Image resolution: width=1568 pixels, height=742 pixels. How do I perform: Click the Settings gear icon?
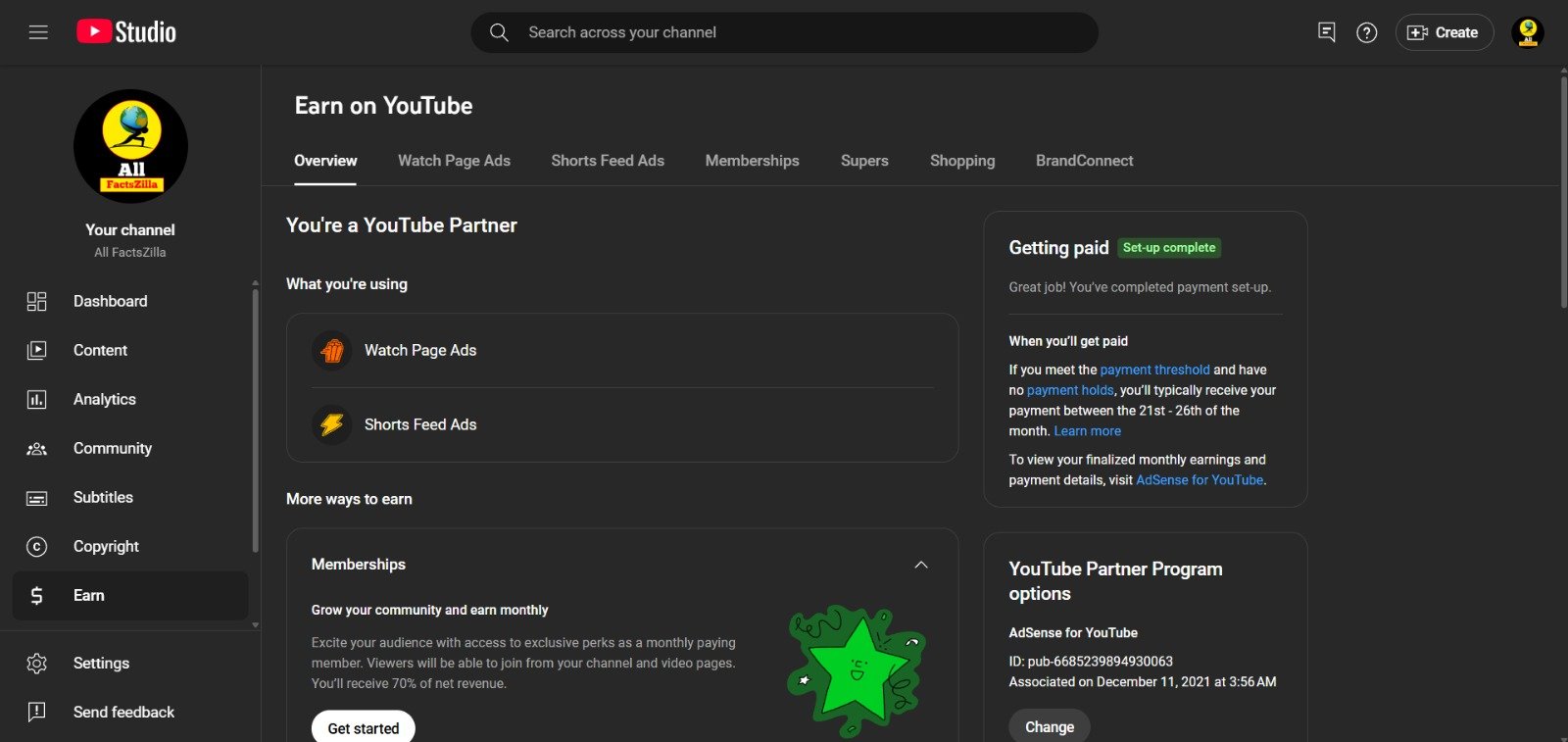(36, 663)
